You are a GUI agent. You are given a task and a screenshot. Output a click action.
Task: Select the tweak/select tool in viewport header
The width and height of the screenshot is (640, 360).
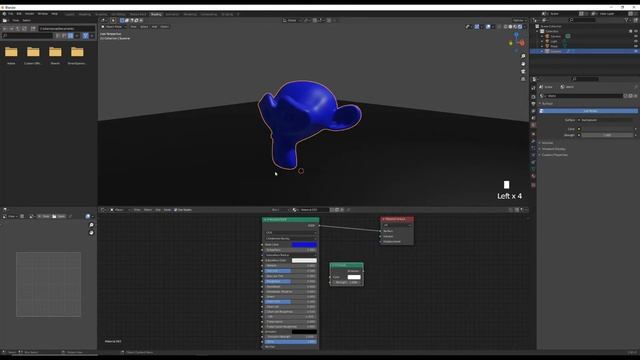click(x=113, y=20)
